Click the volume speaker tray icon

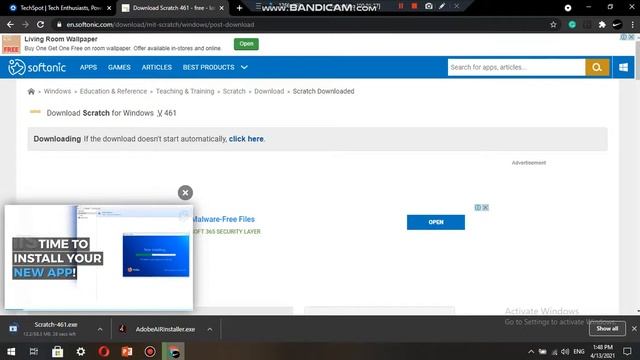[x=565, y=351]
